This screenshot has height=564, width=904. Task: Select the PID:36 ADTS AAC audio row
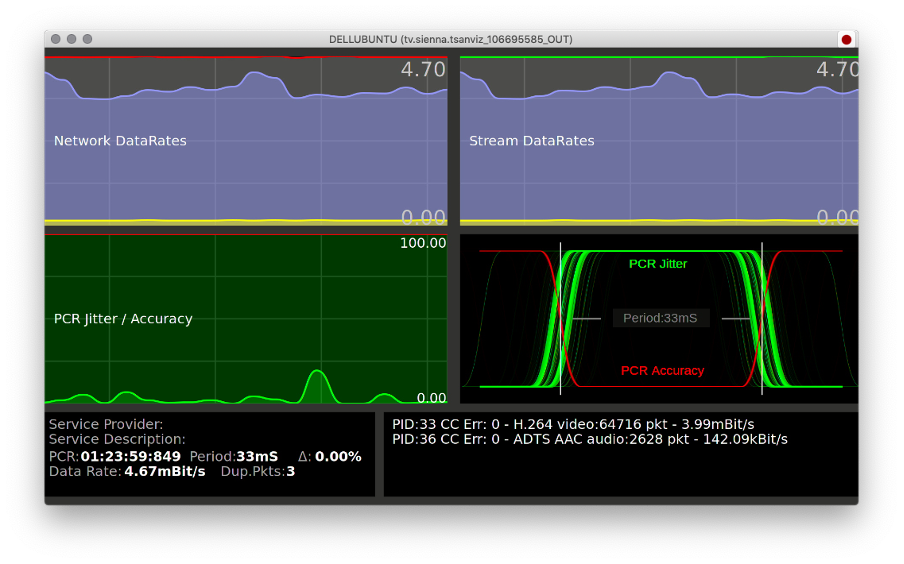589,439
